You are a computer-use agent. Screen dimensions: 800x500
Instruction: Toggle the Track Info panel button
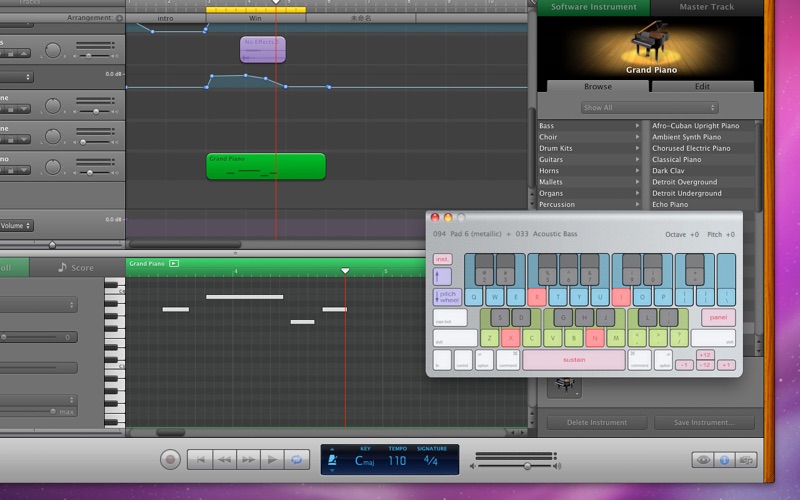725,460
